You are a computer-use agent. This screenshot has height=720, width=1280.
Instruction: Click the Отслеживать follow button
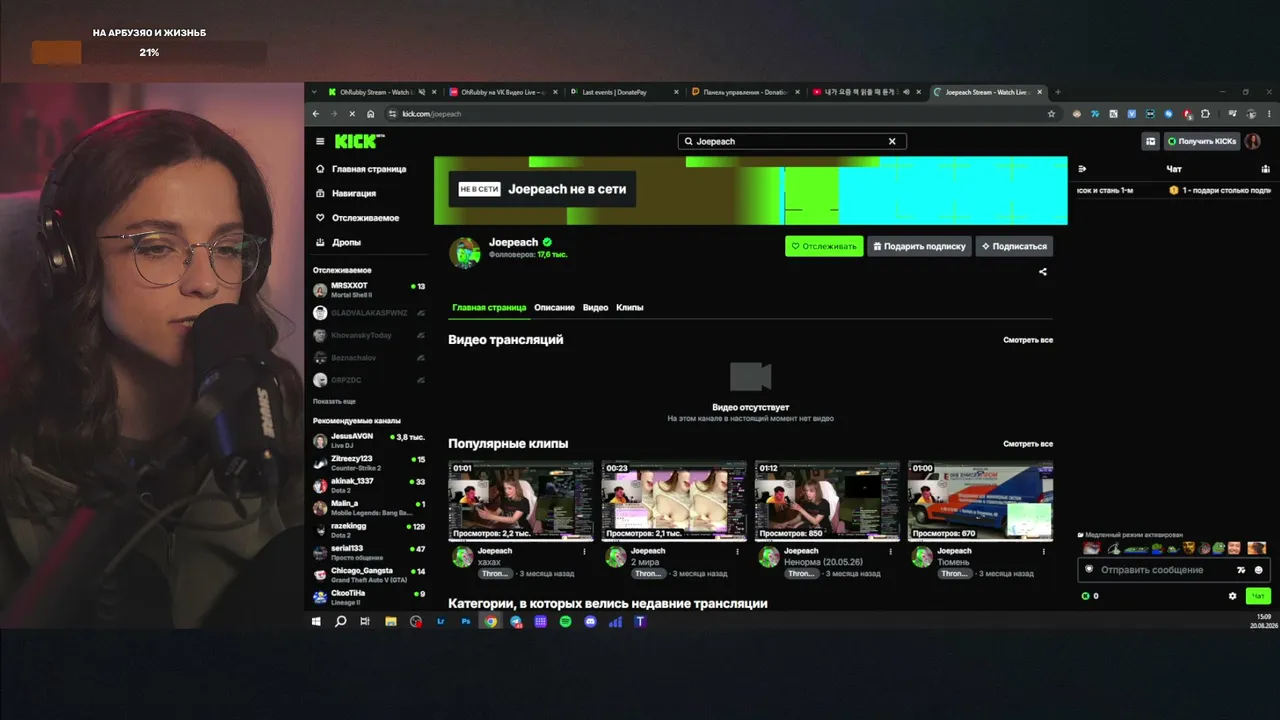tap(824, 246)
